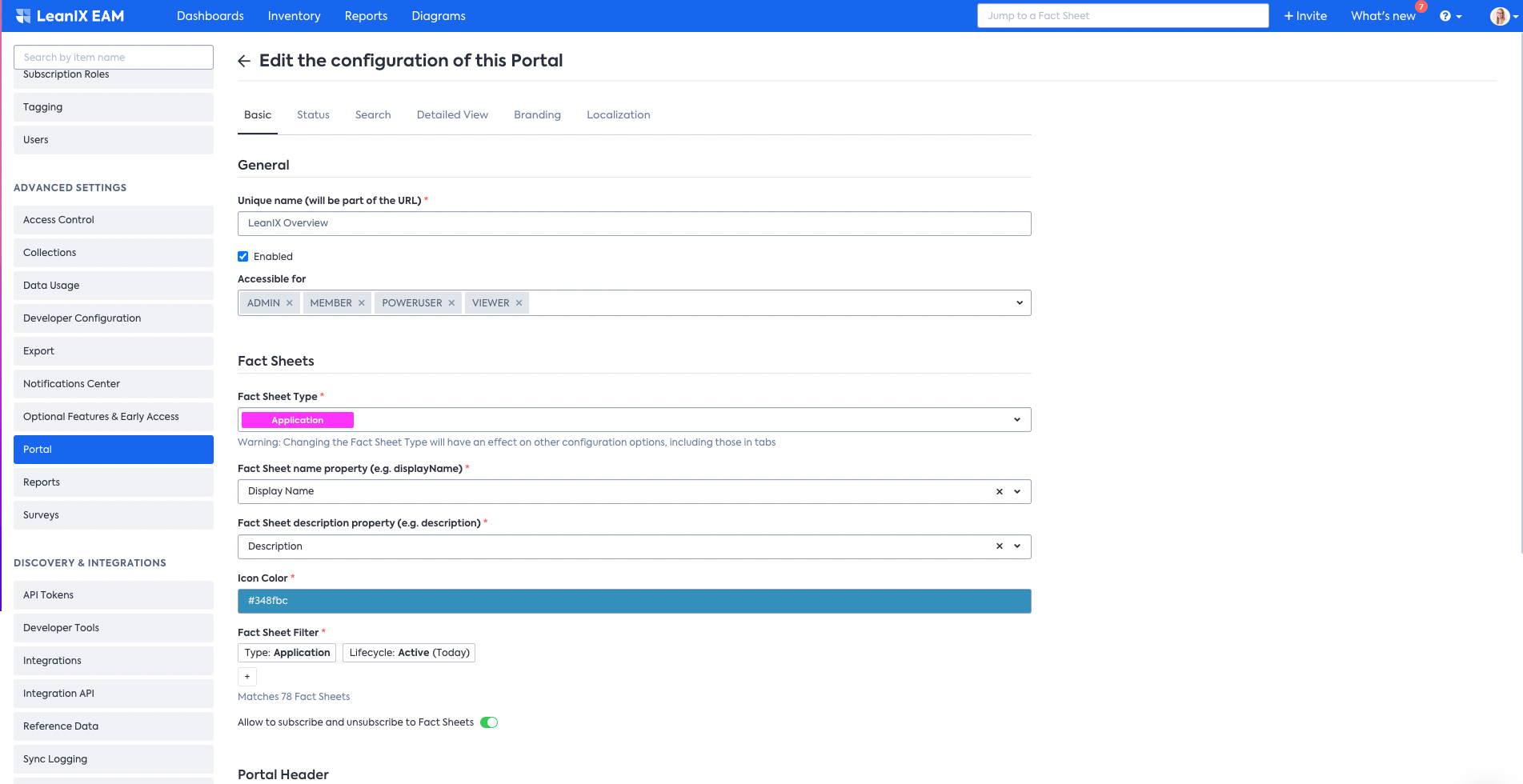The image size is (1523, 784).
Task: Open the help question mark menu
Action: [x=1450, y=16]
